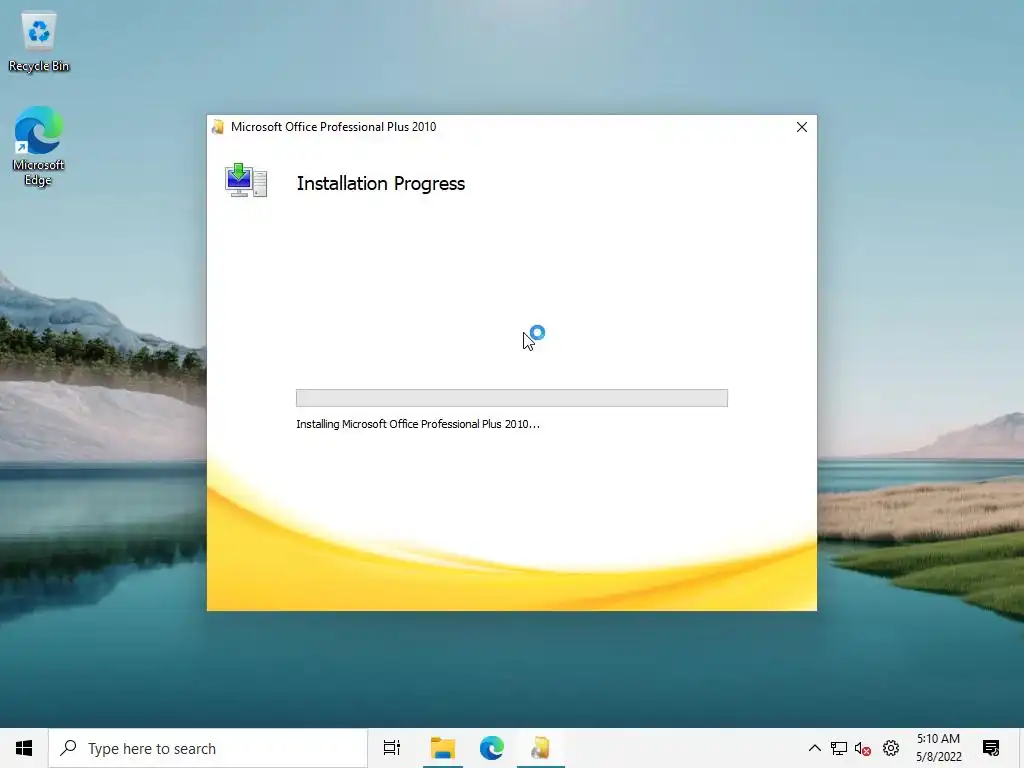Expand the hidden system tray icons chevron
1024x768 pixels.
tap(814, 748)
